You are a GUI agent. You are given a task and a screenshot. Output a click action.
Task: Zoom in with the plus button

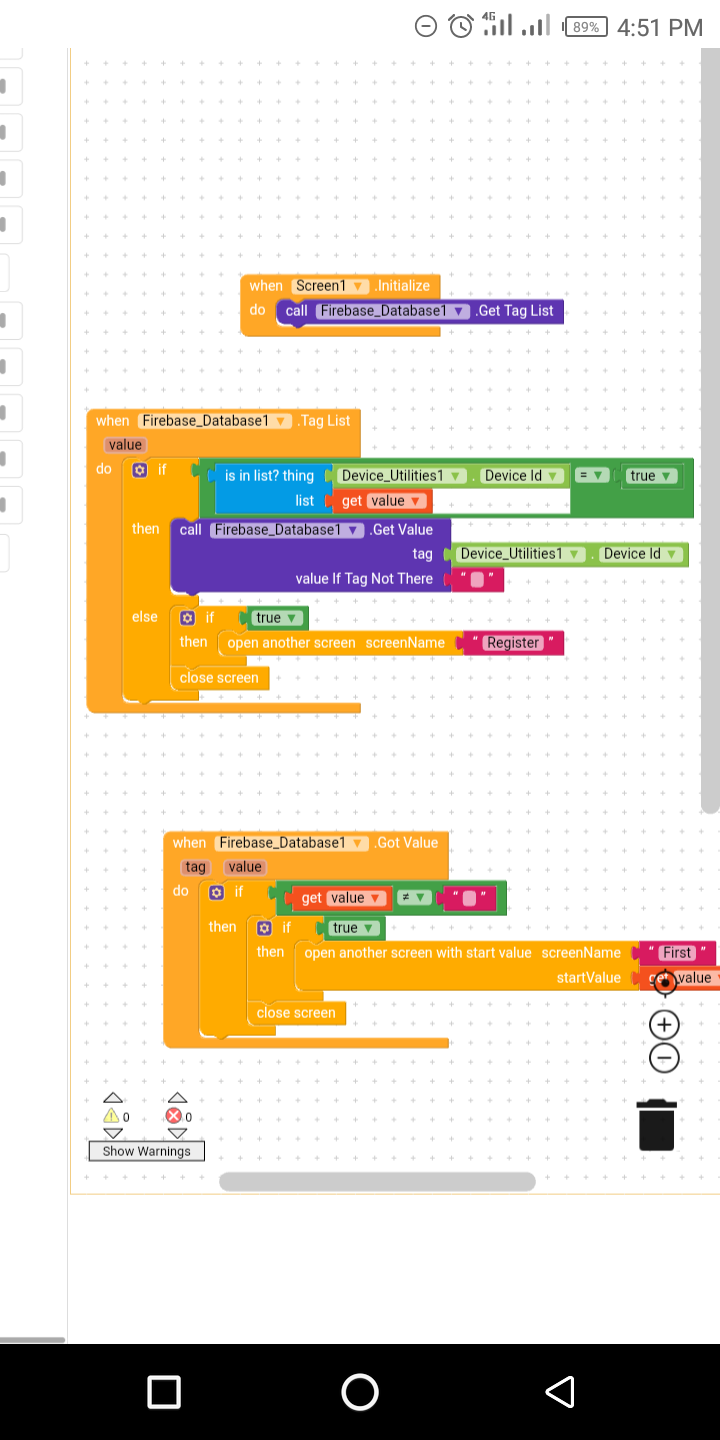(x=665, y=1024)
